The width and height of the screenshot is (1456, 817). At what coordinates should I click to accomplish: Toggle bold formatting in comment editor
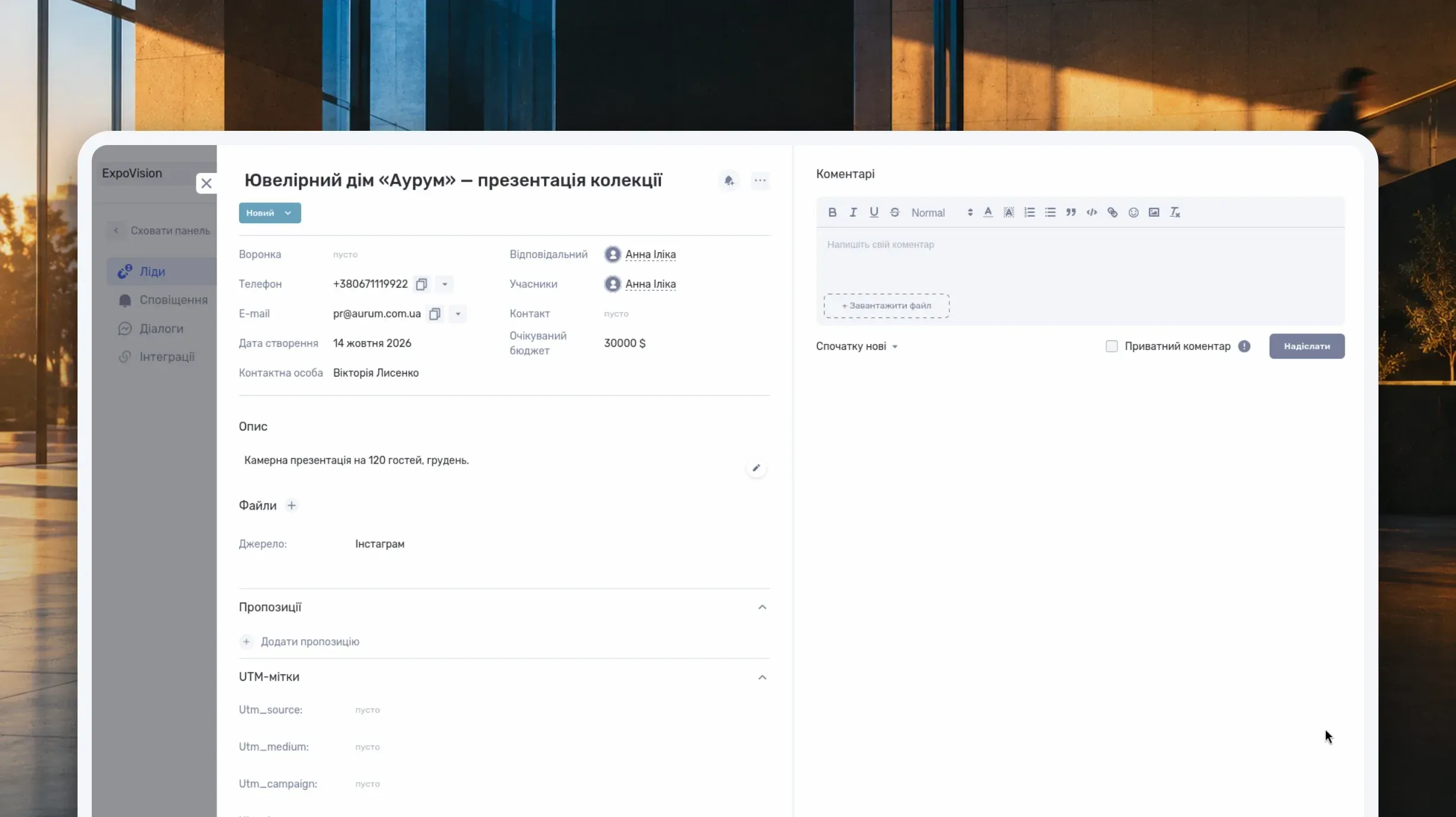832,213
